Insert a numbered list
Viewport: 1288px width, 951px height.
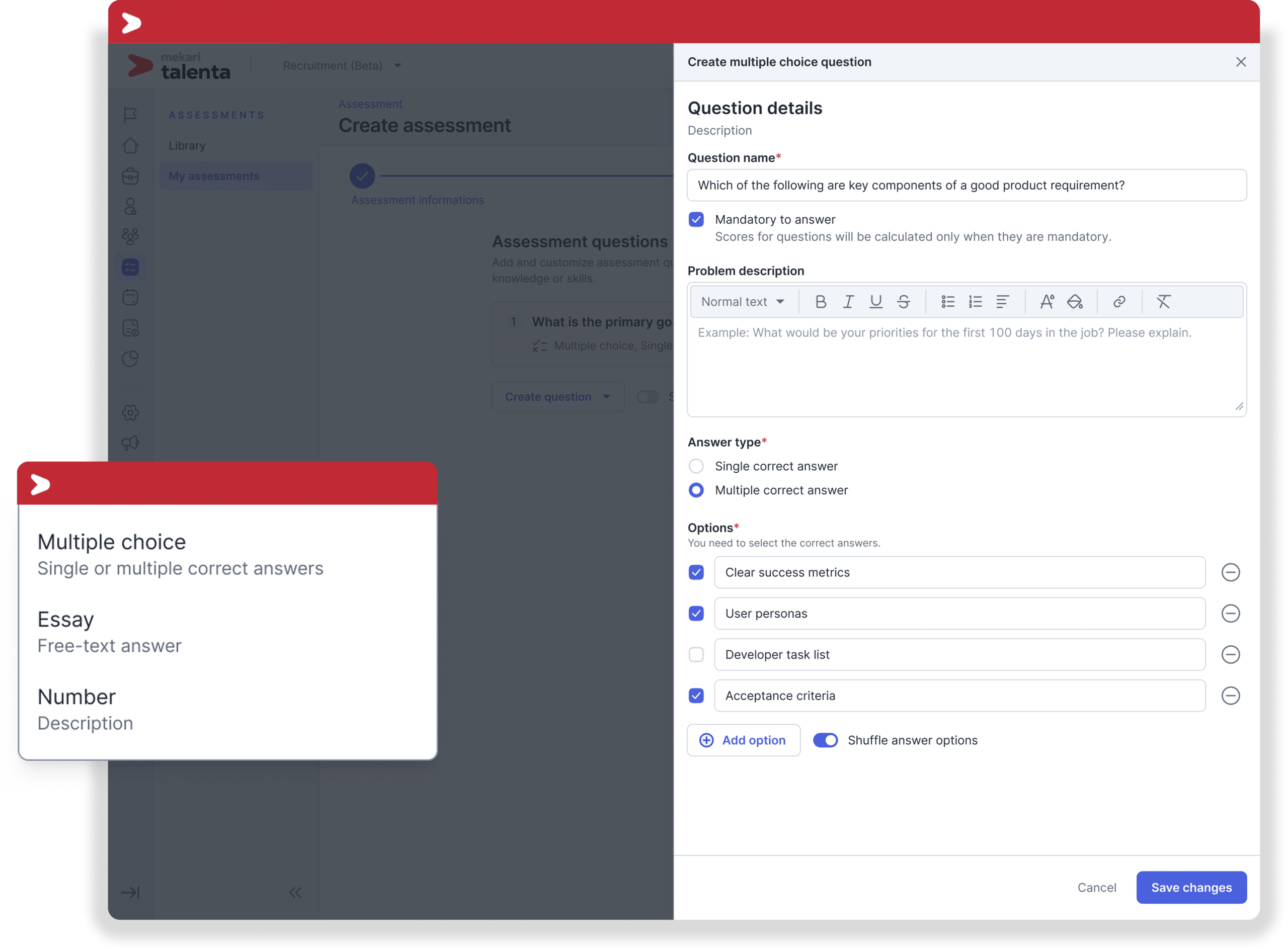(976, 302)
